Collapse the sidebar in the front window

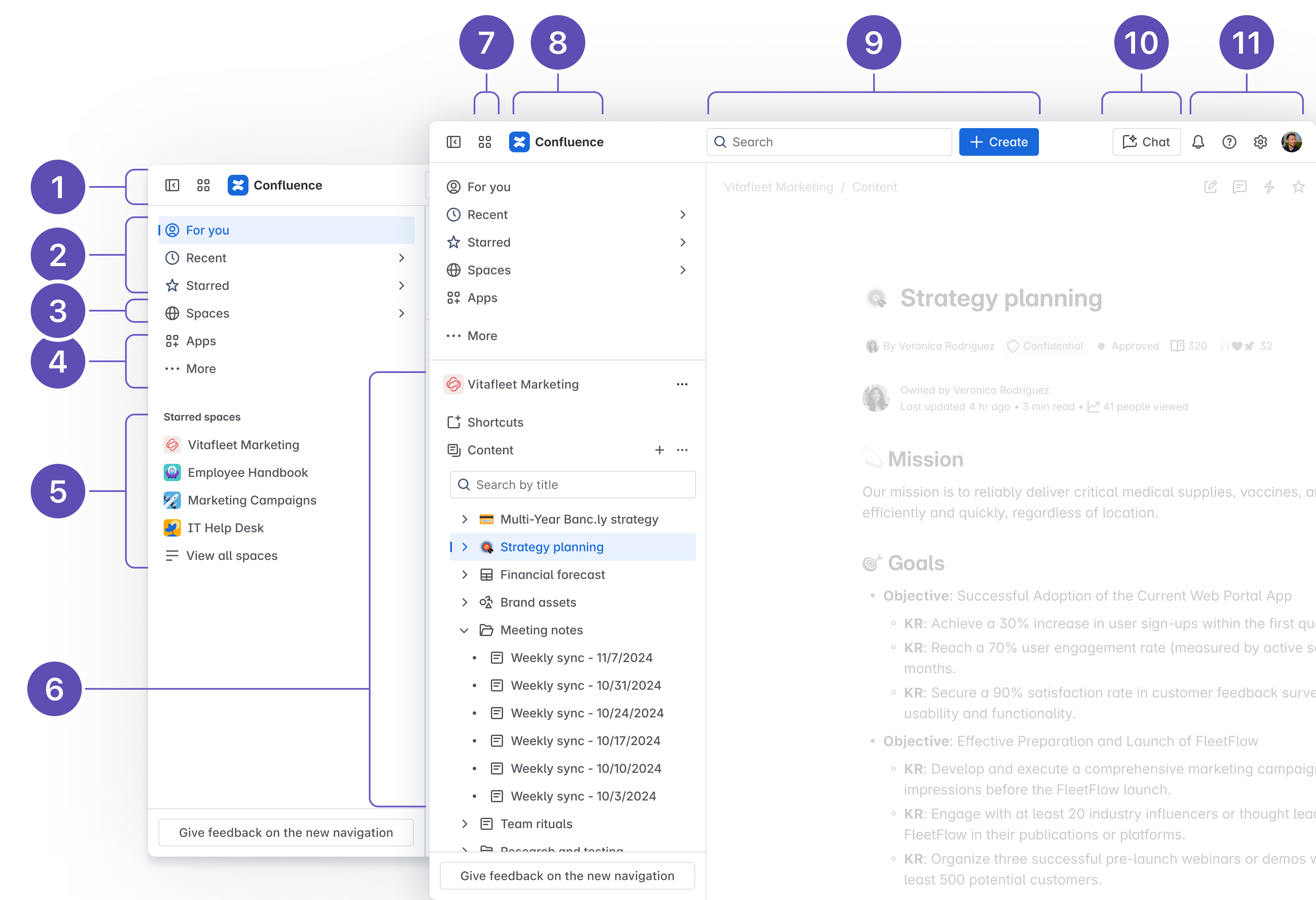[x=454, y=142]
